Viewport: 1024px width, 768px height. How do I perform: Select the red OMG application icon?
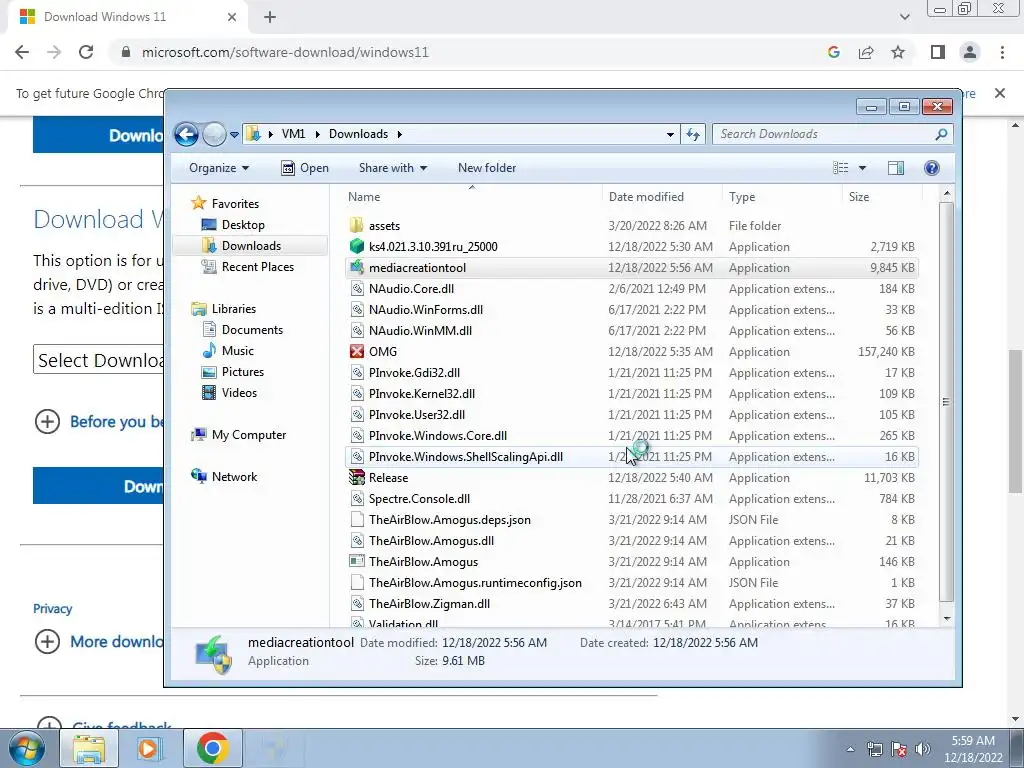pyautogui.click(x=357, y=351)
